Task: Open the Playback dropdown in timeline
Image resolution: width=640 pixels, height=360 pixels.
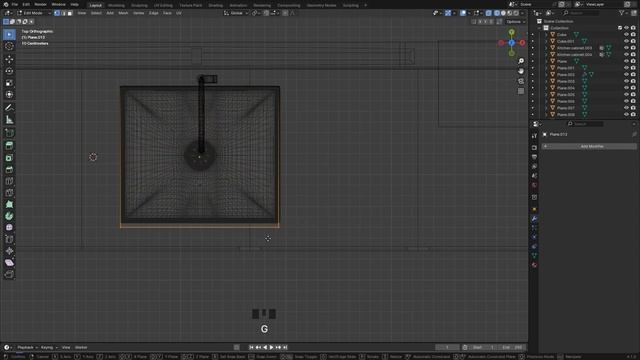Action: point(27,347)
